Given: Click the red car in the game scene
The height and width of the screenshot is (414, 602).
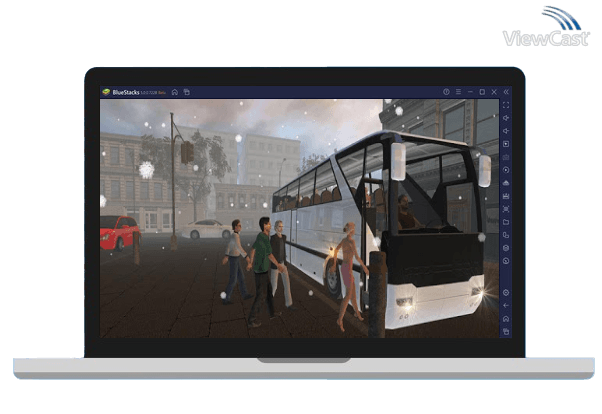Looking at the screenshot, I should [119, 232].
